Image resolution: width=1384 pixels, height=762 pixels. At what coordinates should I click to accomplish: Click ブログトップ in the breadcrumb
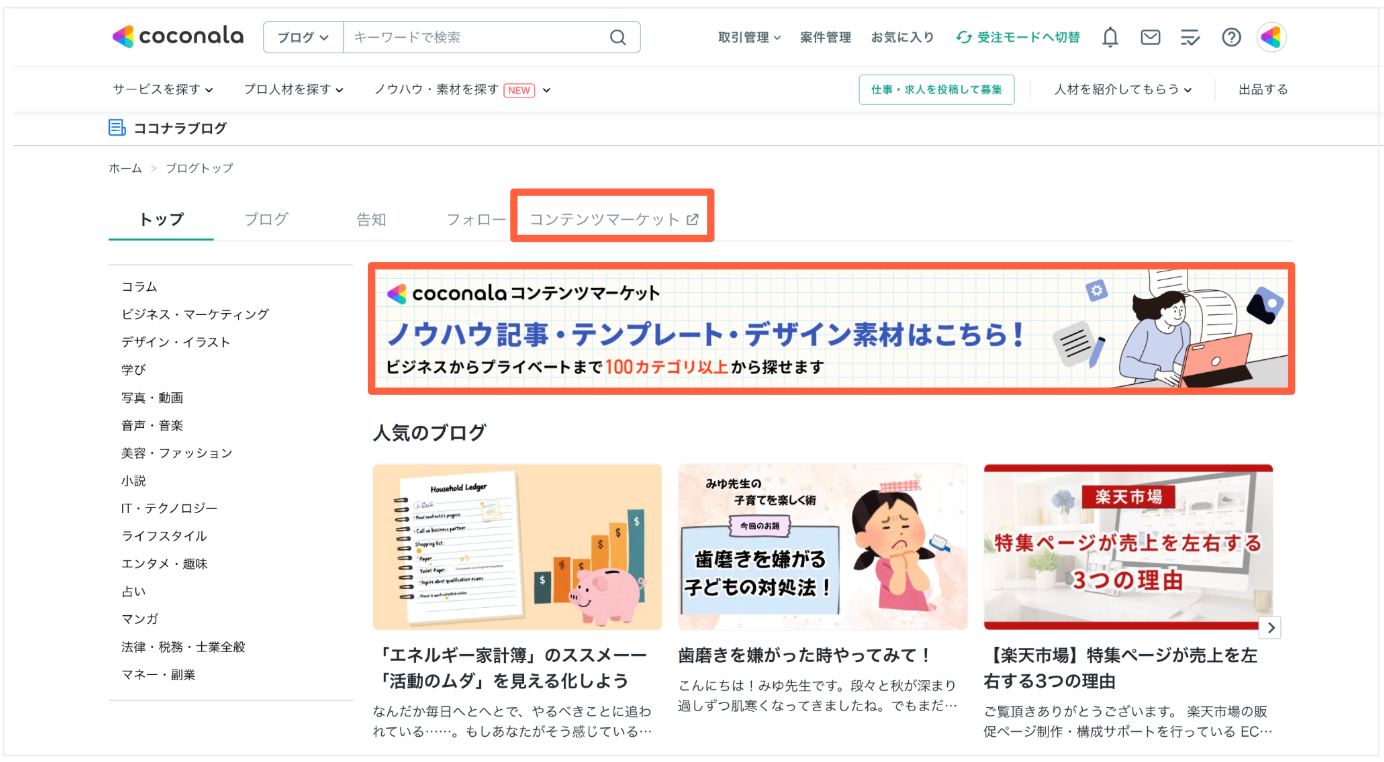point(199,168)
